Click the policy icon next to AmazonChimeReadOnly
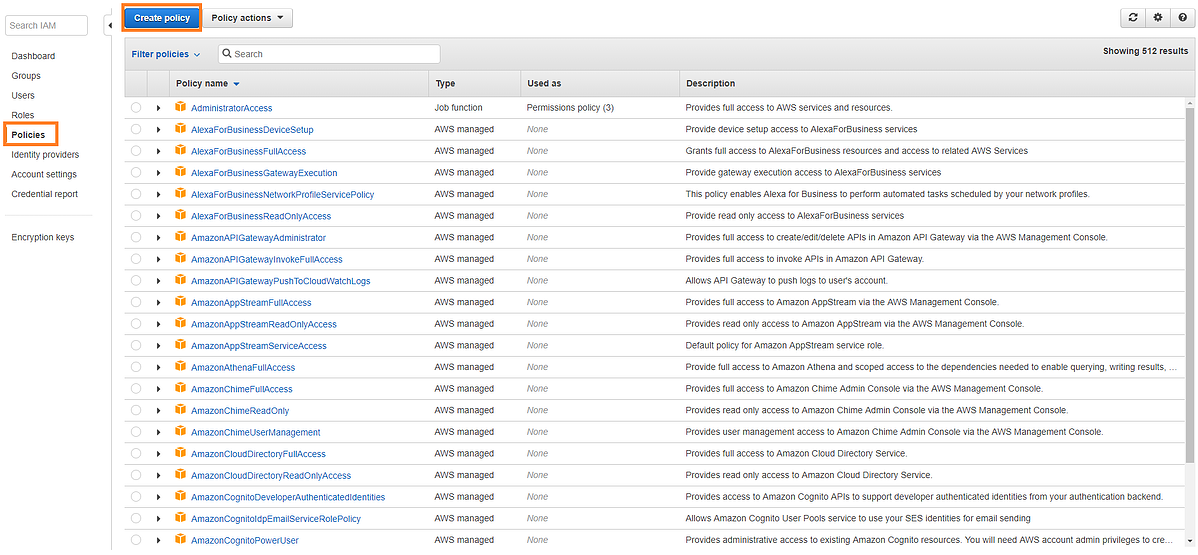 click(x=181, y=410)
